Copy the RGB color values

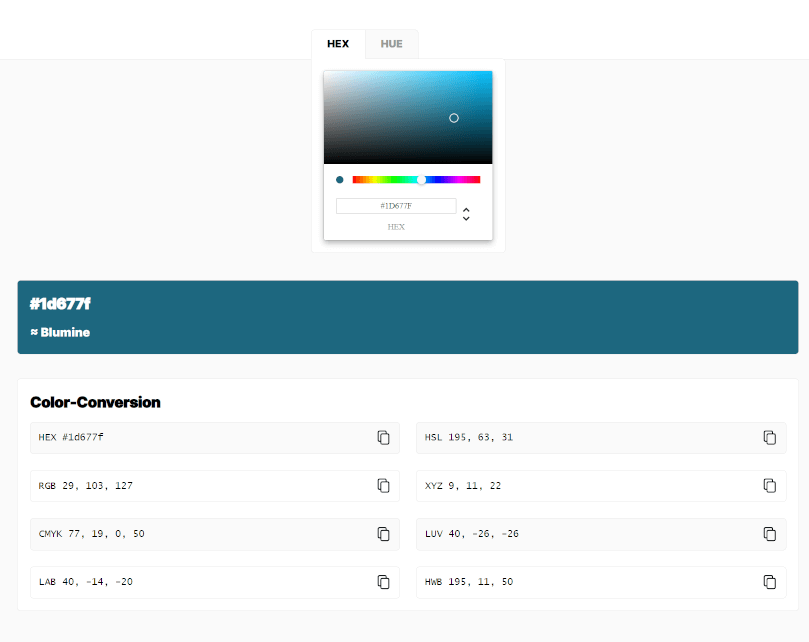(383, 485)
